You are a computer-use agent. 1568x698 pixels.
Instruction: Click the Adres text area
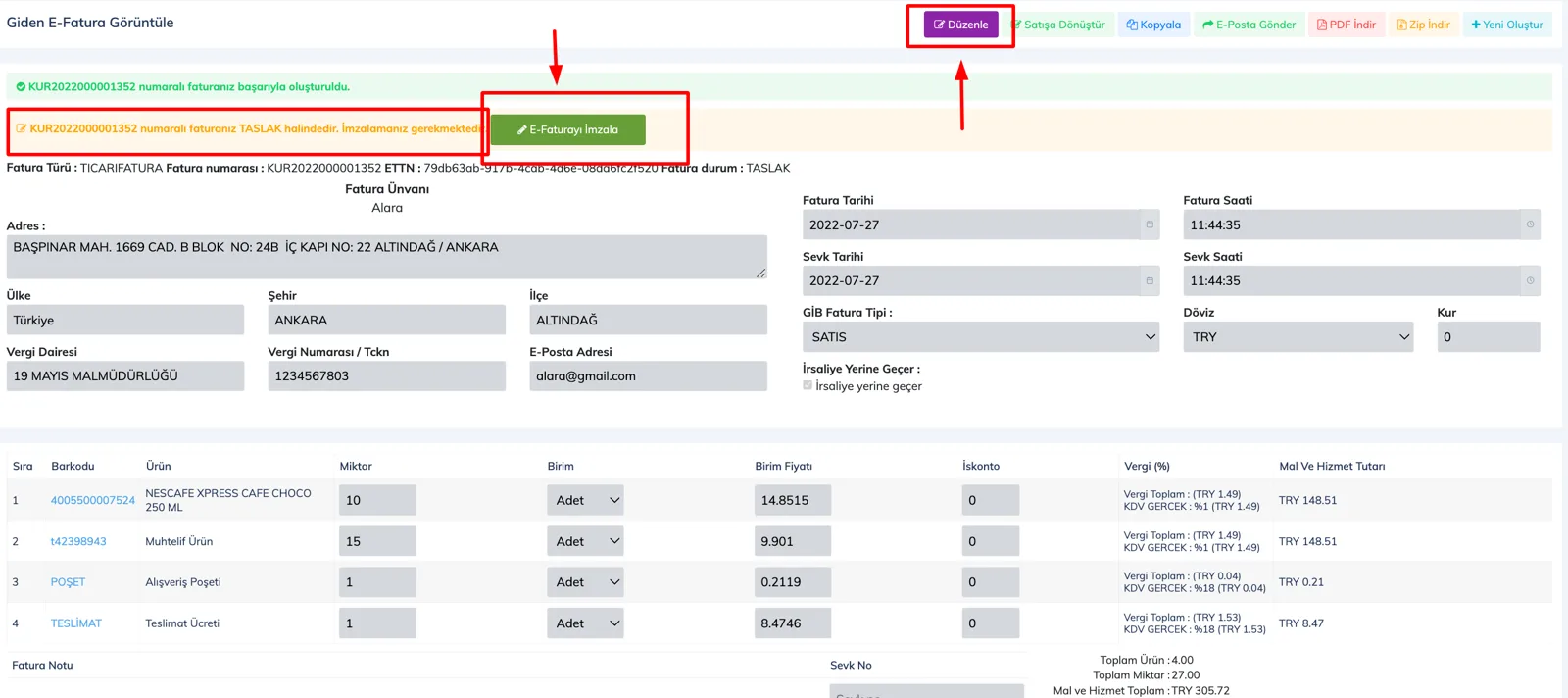387,257
